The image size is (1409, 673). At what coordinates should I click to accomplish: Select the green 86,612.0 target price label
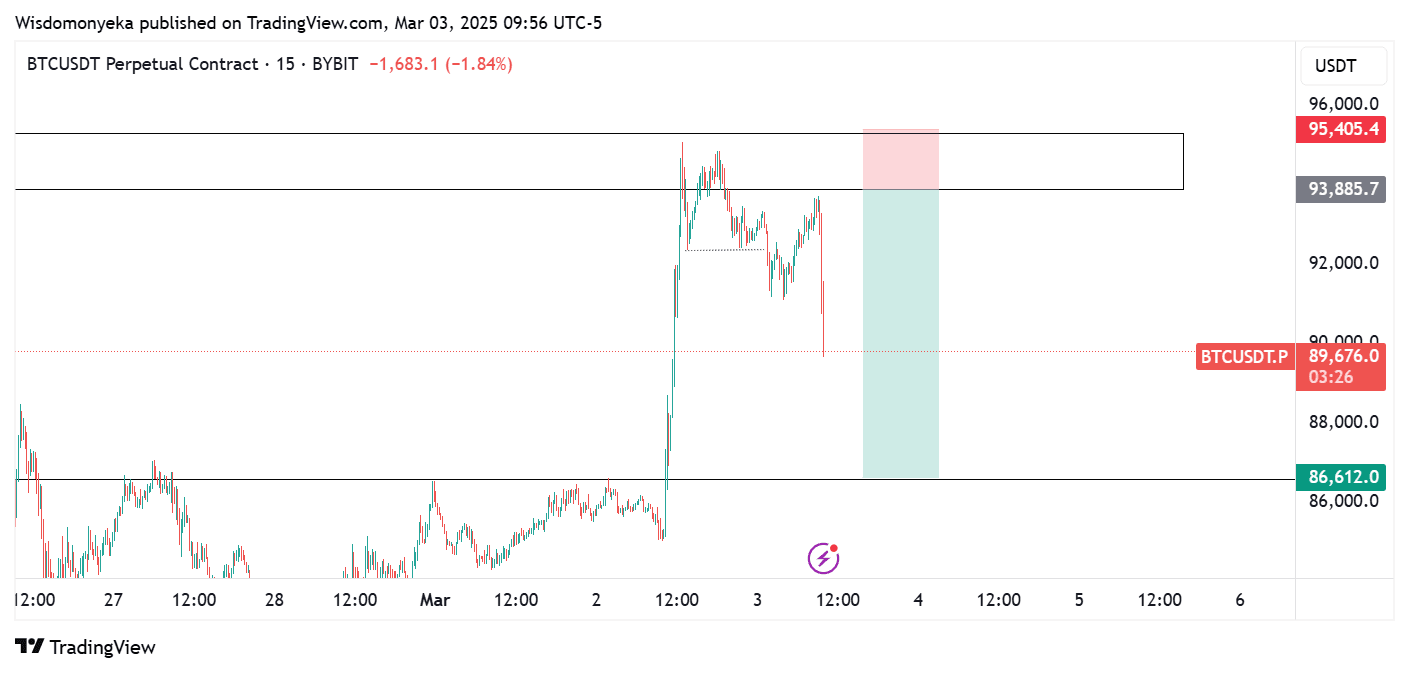[x=1340, y=478]
